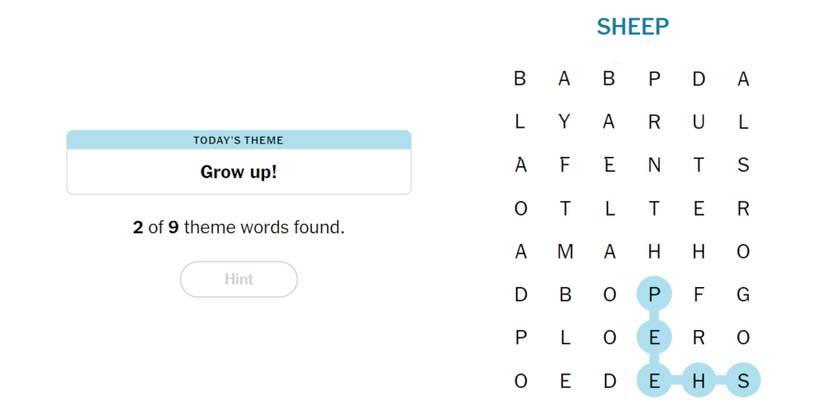Click the highlighted letter S tile
This screenshot has height=413, width=825.
pos(743,381)
